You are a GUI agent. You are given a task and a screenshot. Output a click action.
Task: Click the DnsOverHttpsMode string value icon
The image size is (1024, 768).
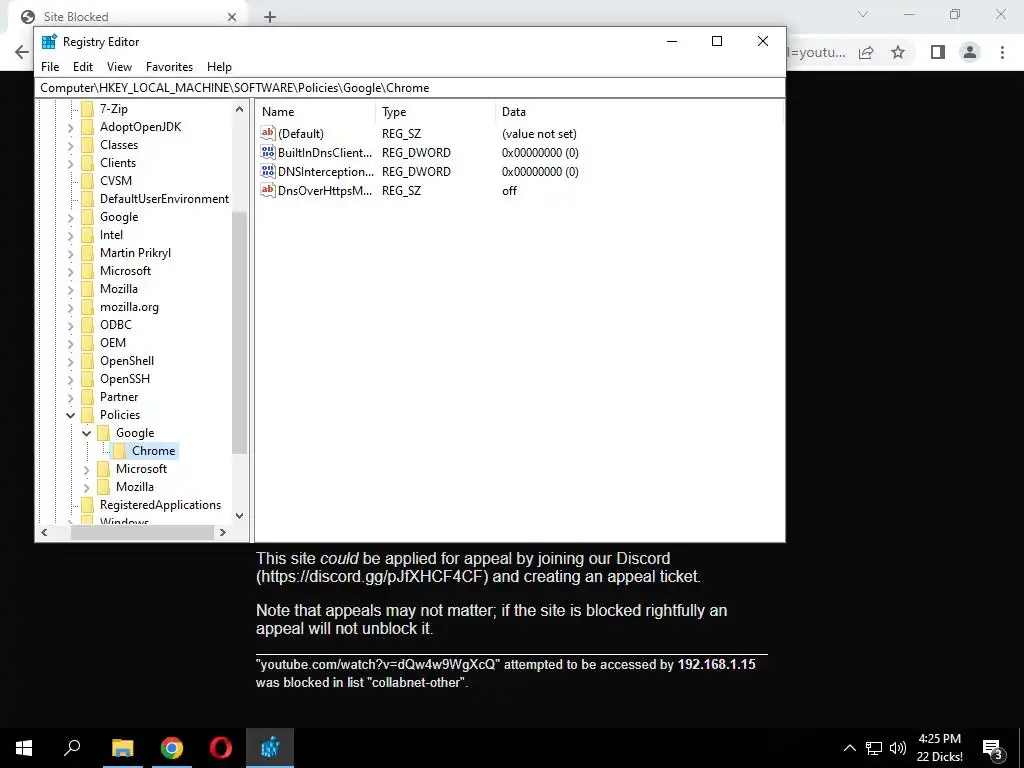tap(268, 190)
